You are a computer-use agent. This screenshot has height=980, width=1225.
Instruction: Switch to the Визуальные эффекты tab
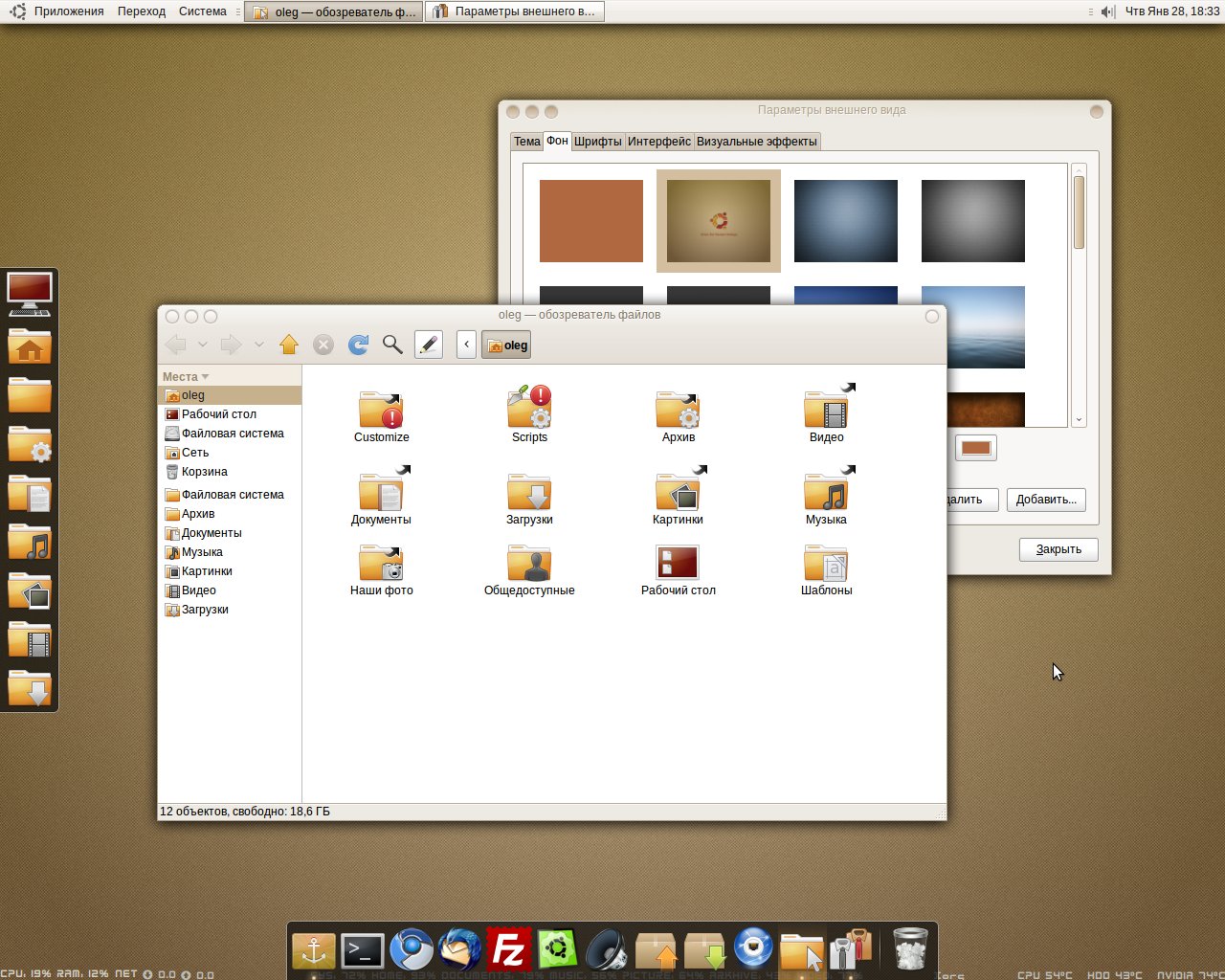pyautogui.click(x=757, y=142)
